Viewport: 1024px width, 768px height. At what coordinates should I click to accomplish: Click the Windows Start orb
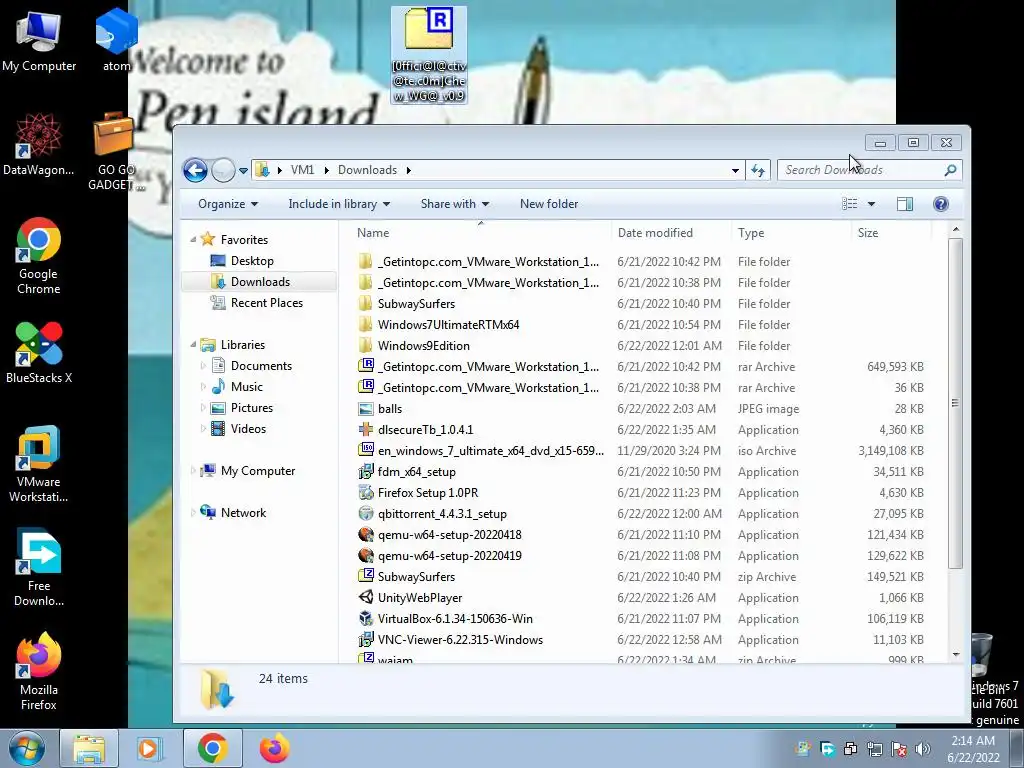coord(27,748)
